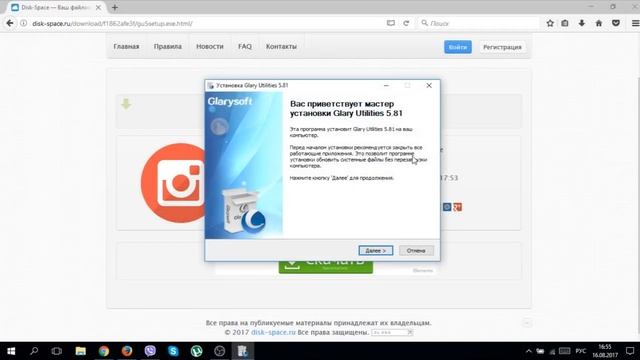Select the installer icon on the taskbar
Screen dimensions: 640x360
point(242,351)
